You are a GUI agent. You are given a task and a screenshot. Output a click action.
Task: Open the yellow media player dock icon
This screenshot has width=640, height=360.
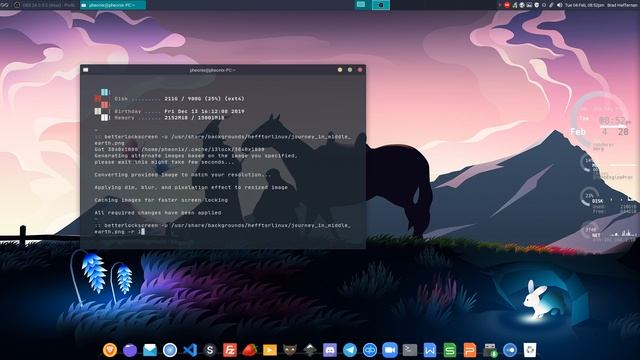point(270,350)
